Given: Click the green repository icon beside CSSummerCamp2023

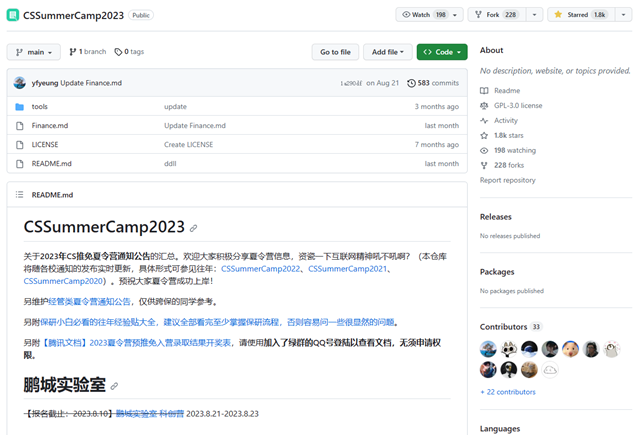Looking at the screenshot, I should coord(13,15).
